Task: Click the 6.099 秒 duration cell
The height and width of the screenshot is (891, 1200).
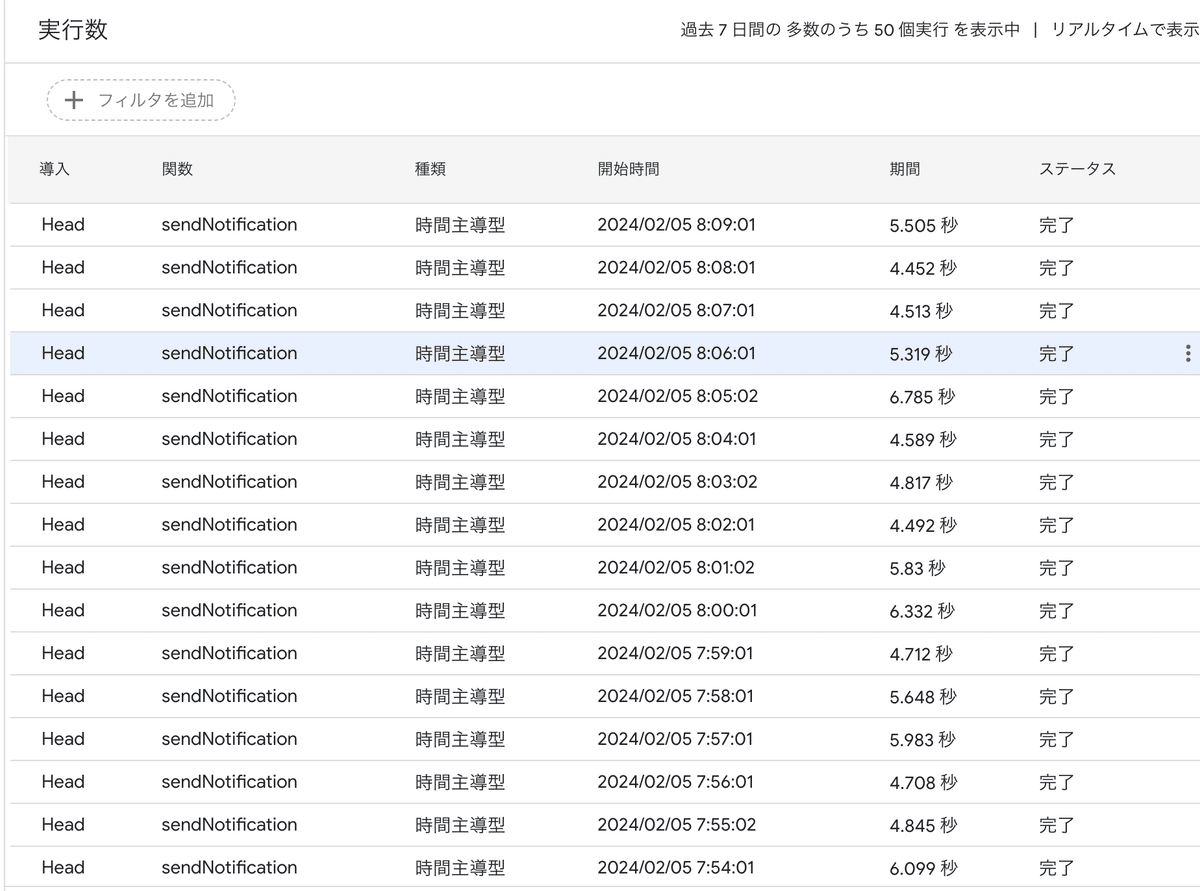Action: [x=923, y=868]
